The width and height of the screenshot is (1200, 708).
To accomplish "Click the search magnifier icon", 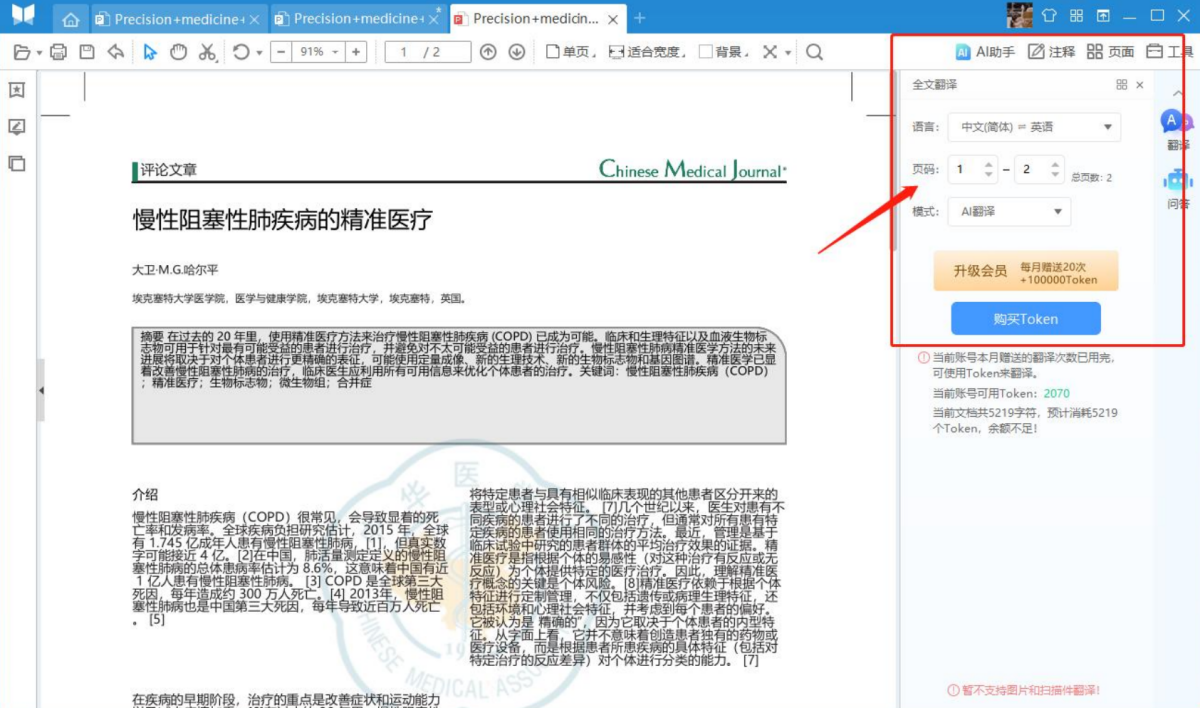I will [x=814, y=52].
